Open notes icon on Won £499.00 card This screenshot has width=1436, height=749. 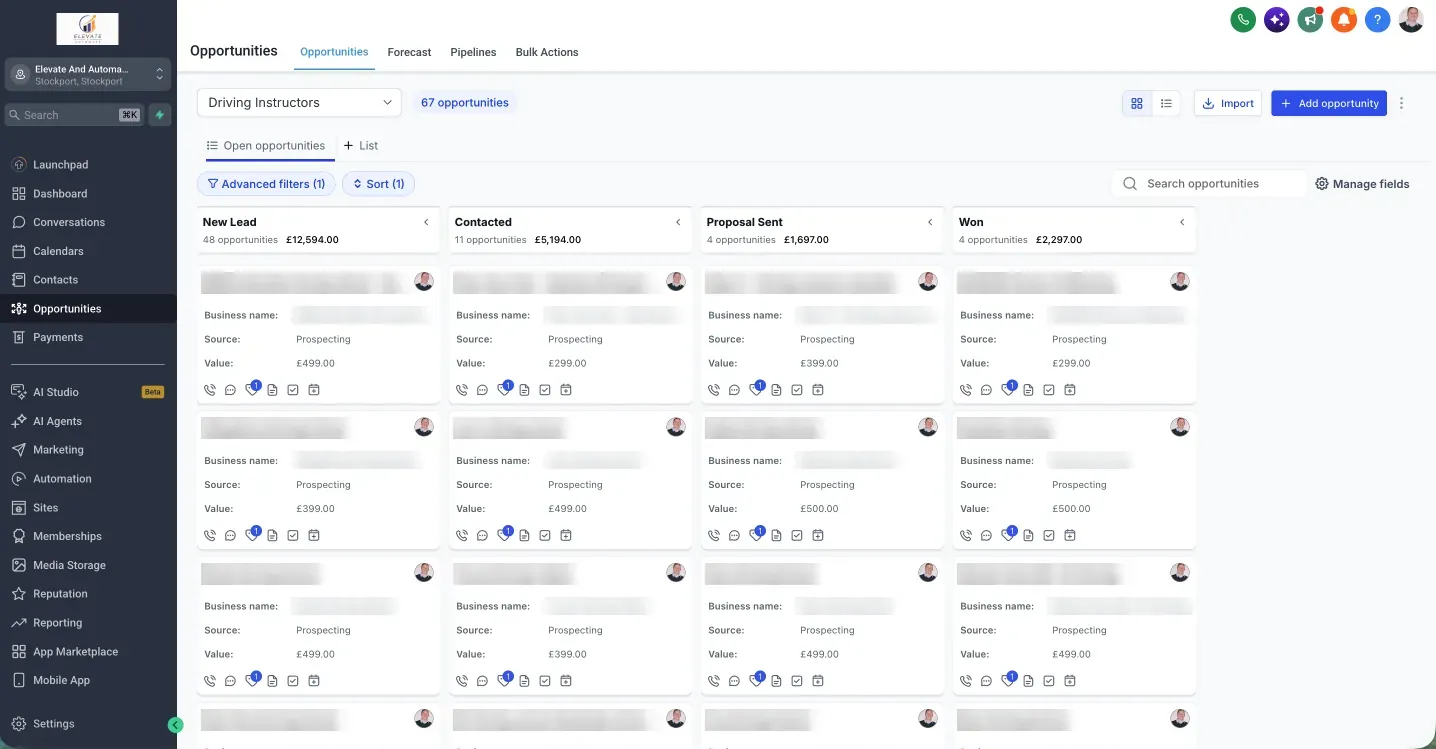tap(1028, 681)
